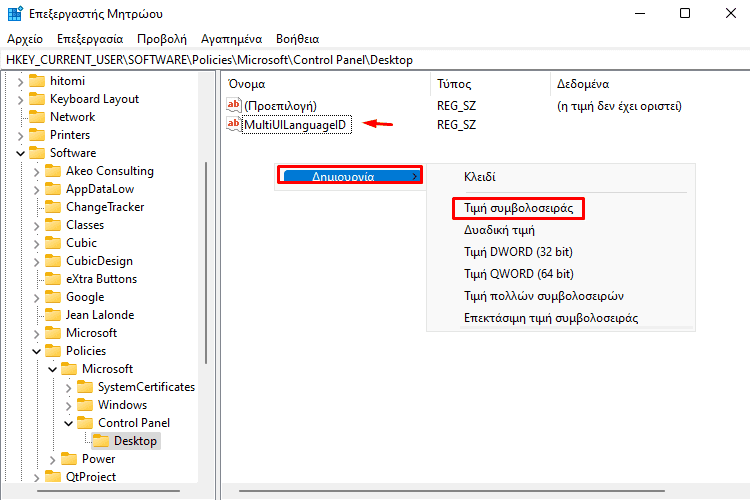Image resolution: width=750 pixels, height=500 pixels.
Task: Click the Keyboard Layout folder icon
Action: pos(37,99)
